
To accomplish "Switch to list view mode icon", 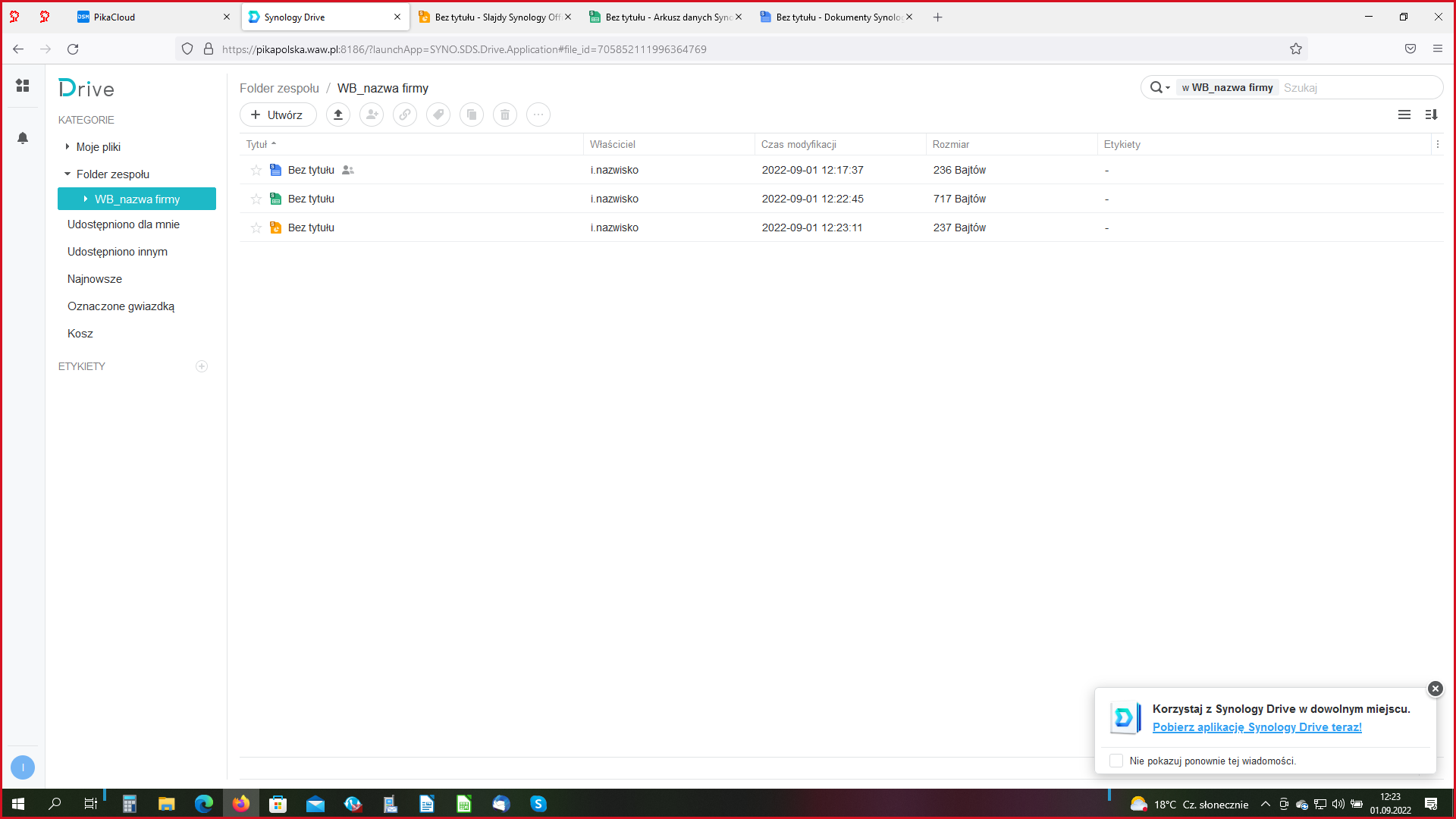I will 1404,115.
